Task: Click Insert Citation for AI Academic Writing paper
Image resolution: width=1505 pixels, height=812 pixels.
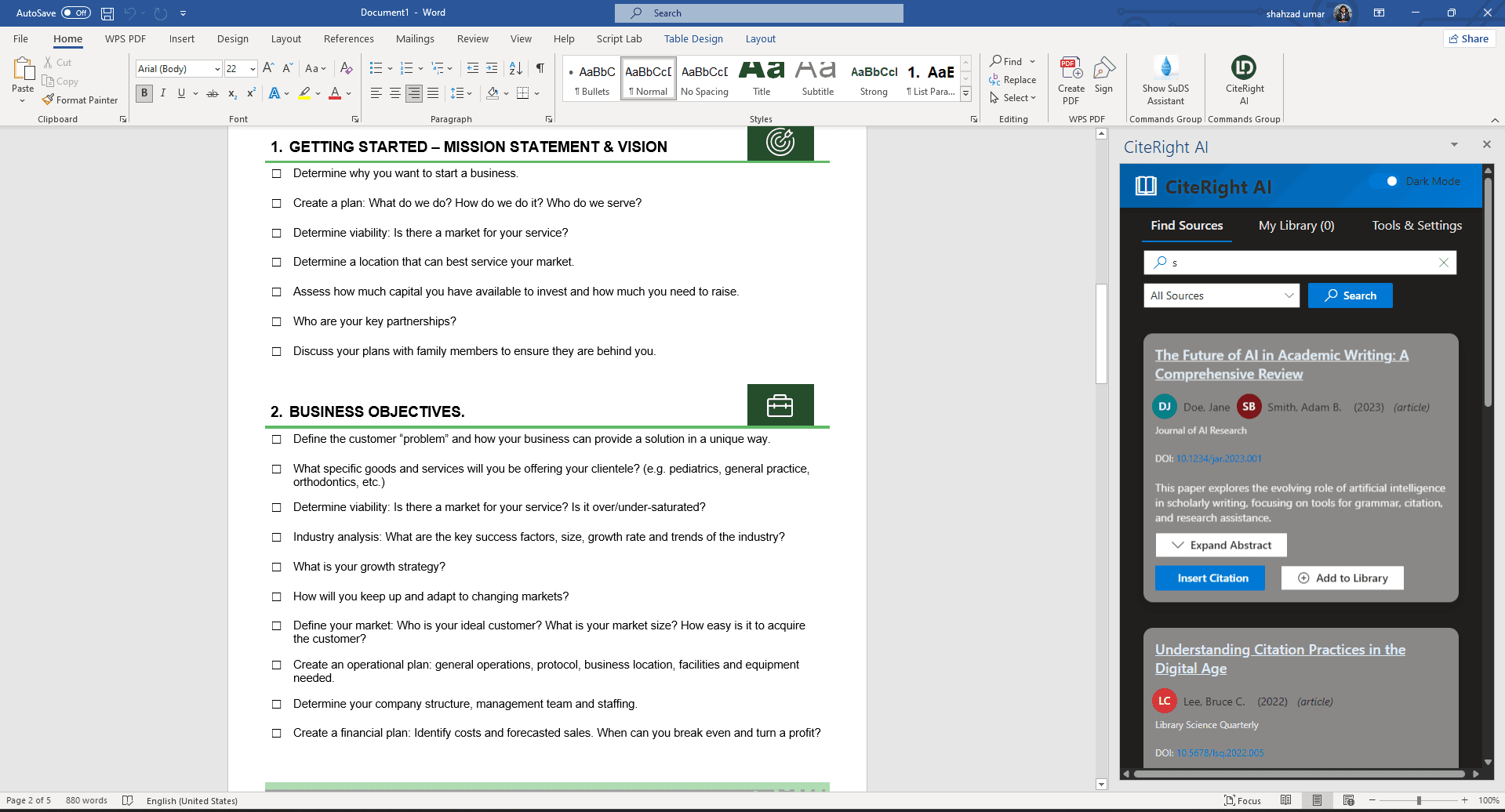Action: point(1210,578)
